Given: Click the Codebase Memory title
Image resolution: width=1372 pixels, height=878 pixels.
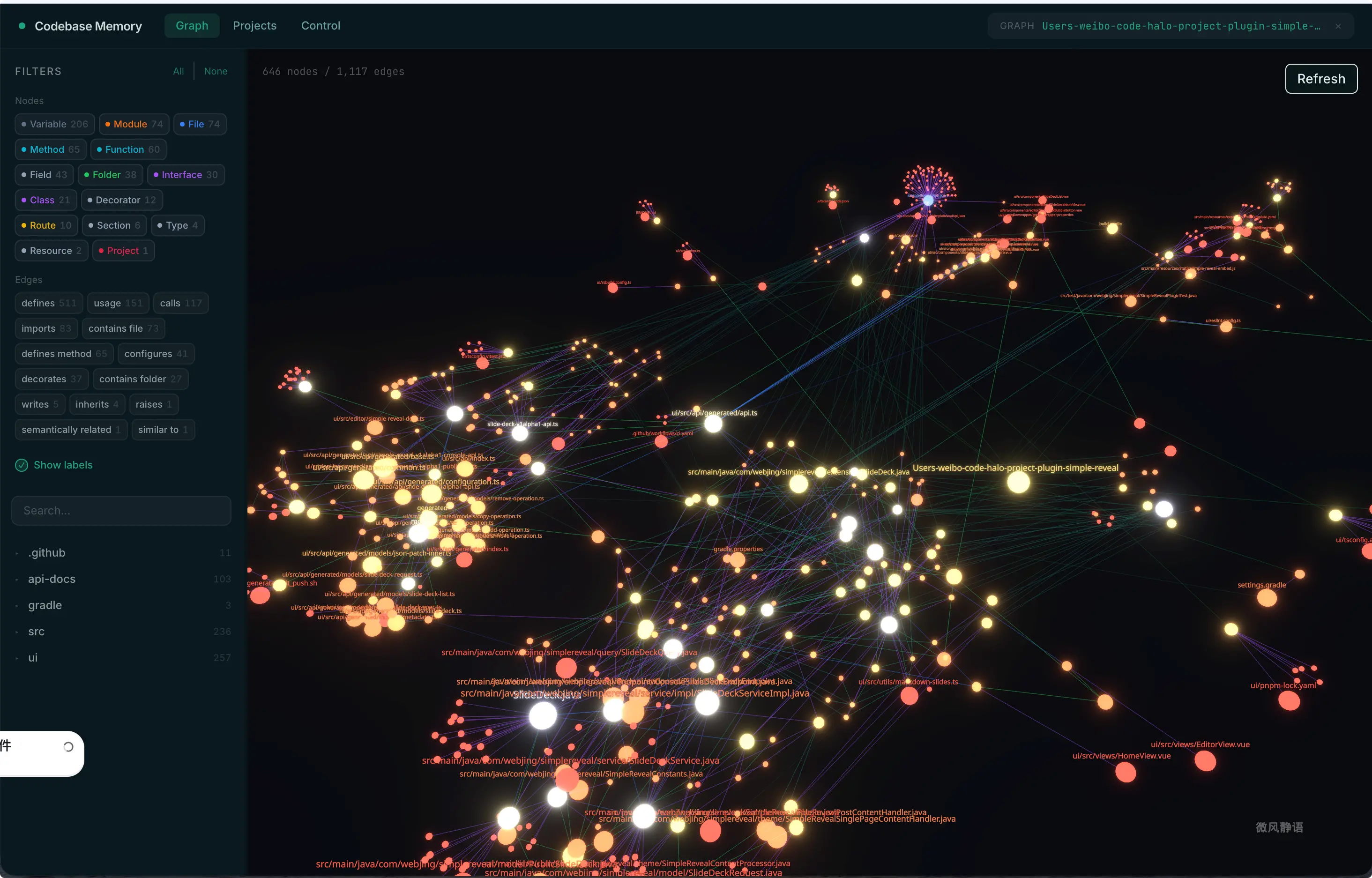Looking at the screenshot, I should [x=89, y=26].
